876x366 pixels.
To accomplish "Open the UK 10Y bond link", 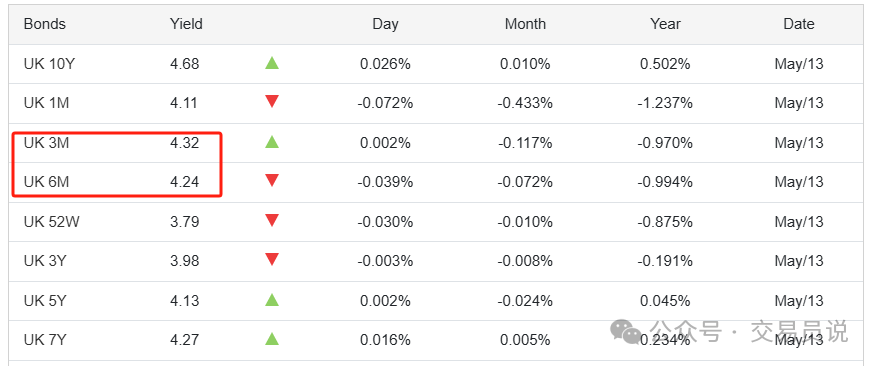I will pos(49,64).
